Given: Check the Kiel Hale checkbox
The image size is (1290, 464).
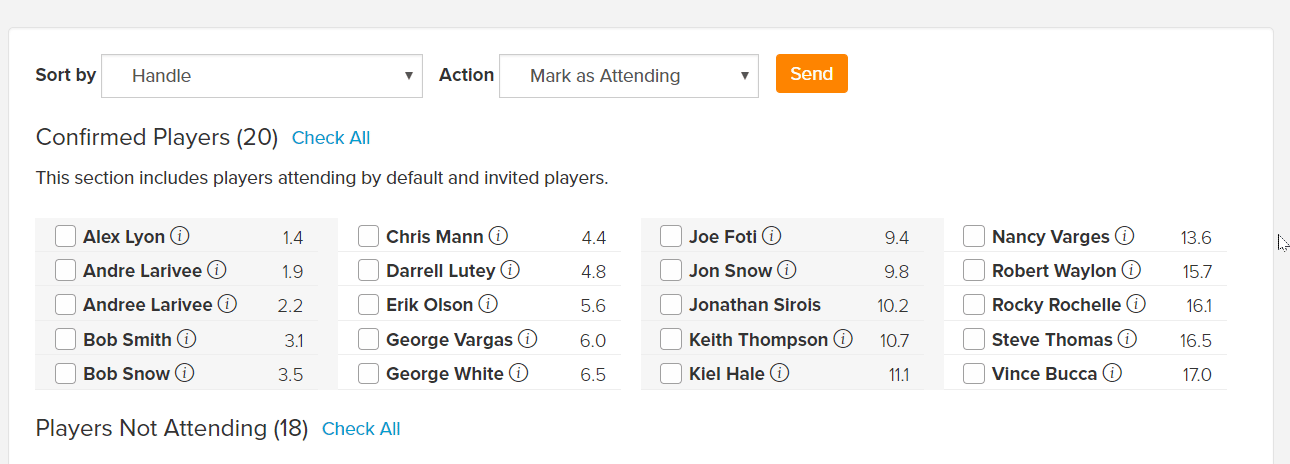Looking at the screenshot, I should click(672, 374).
